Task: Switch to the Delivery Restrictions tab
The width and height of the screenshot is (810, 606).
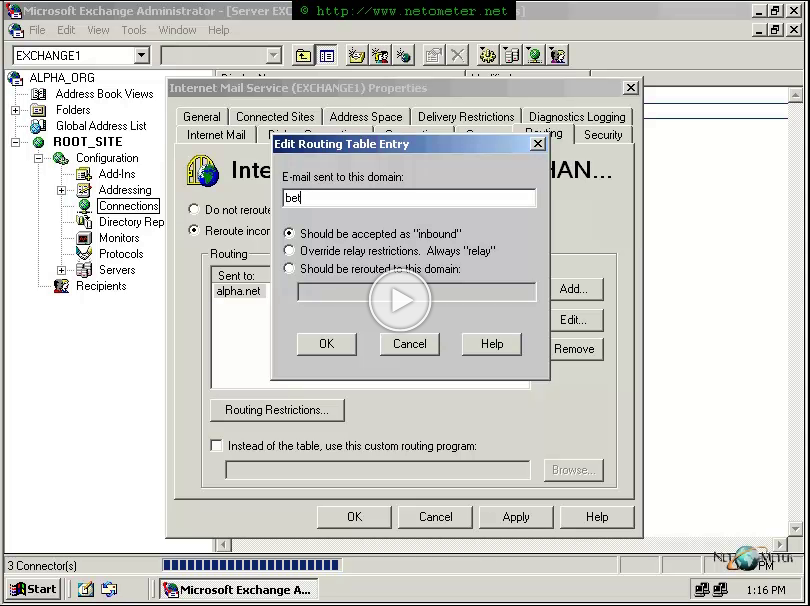Action: (466, 117)
